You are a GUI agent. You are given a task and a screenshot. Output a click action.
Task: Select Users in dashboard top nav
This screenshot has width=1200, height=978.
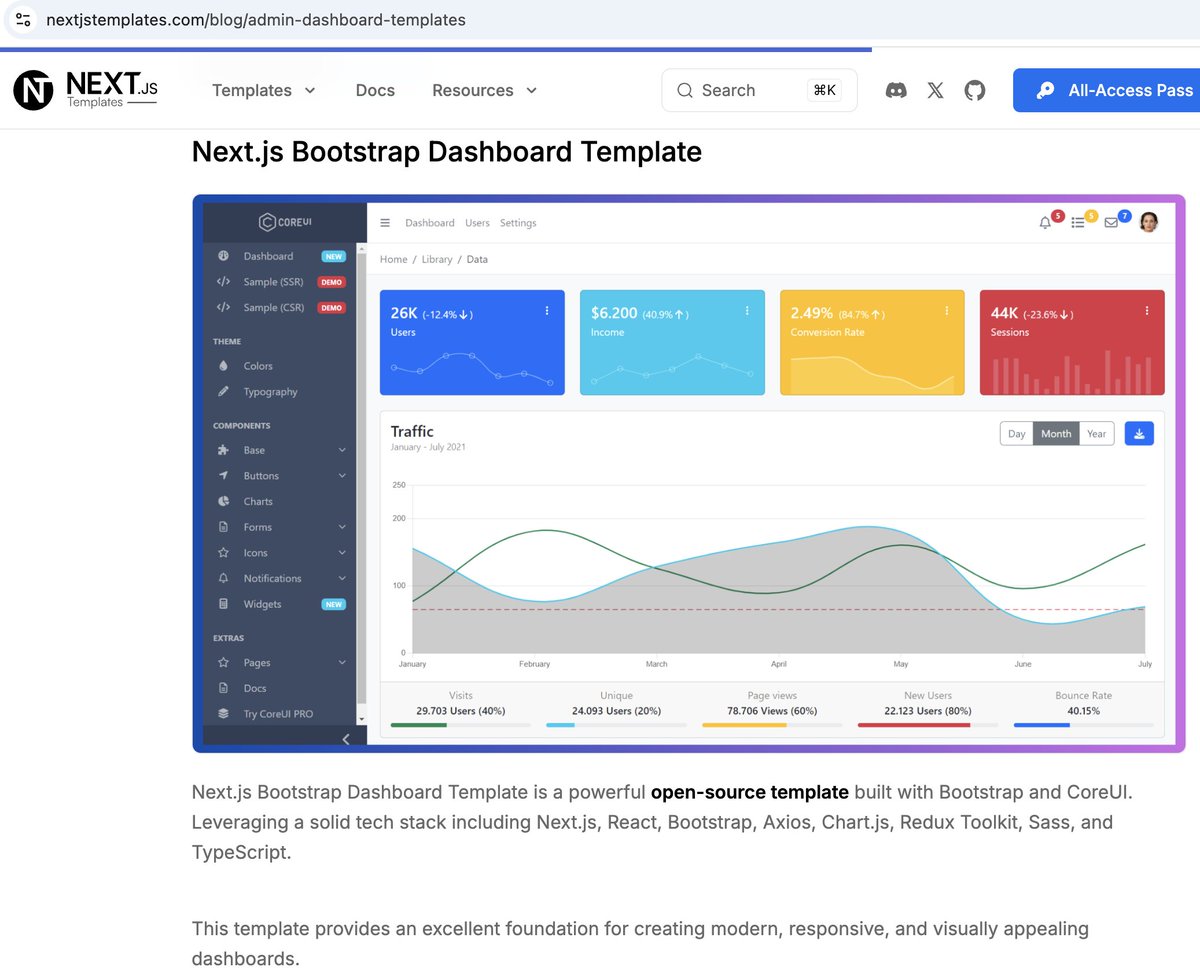coord(477,223)
